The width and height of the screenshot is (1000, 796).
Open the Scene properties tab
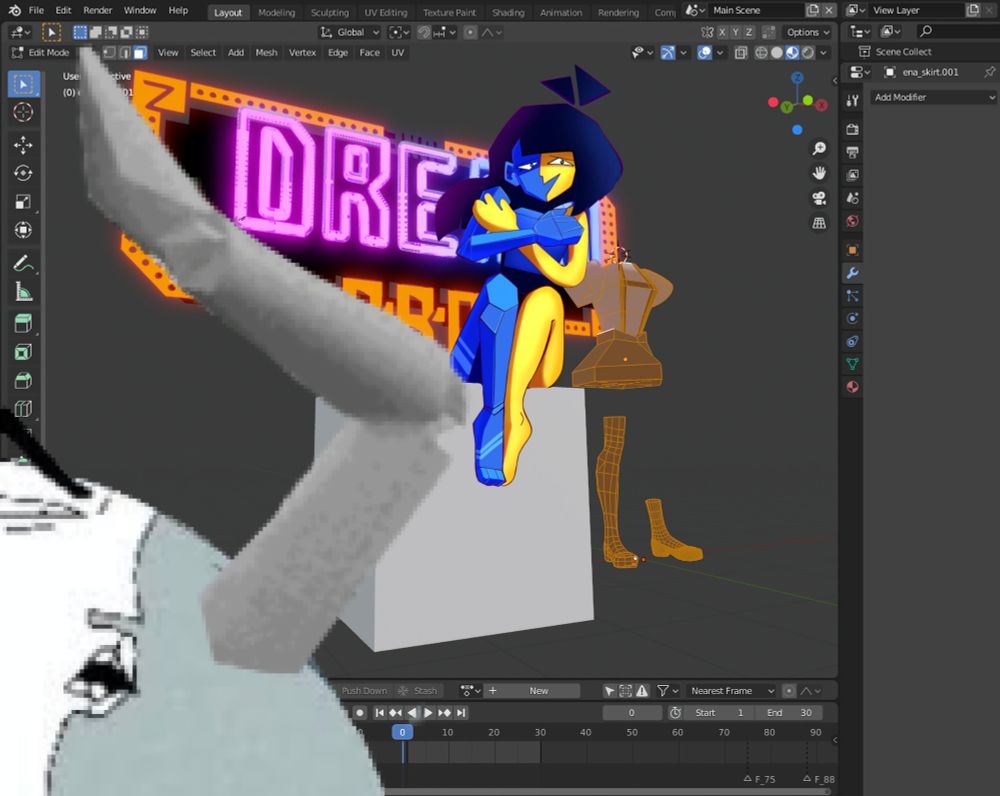(x=852, y=198)
